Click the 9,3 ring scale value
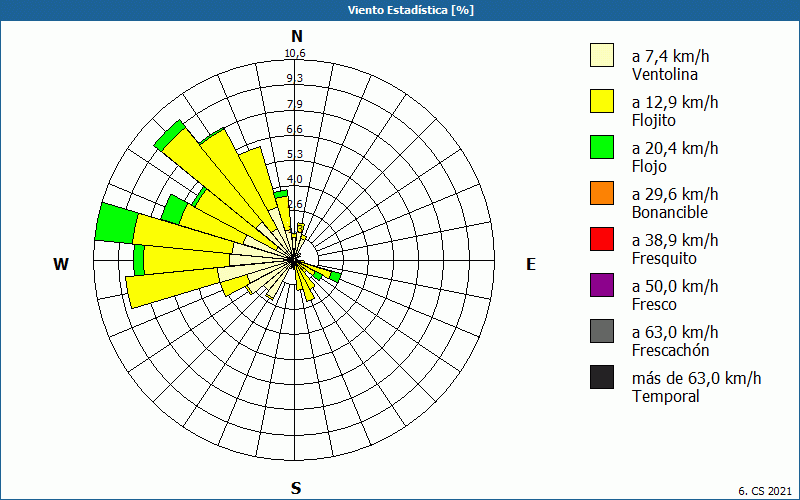 click(295, 79)
